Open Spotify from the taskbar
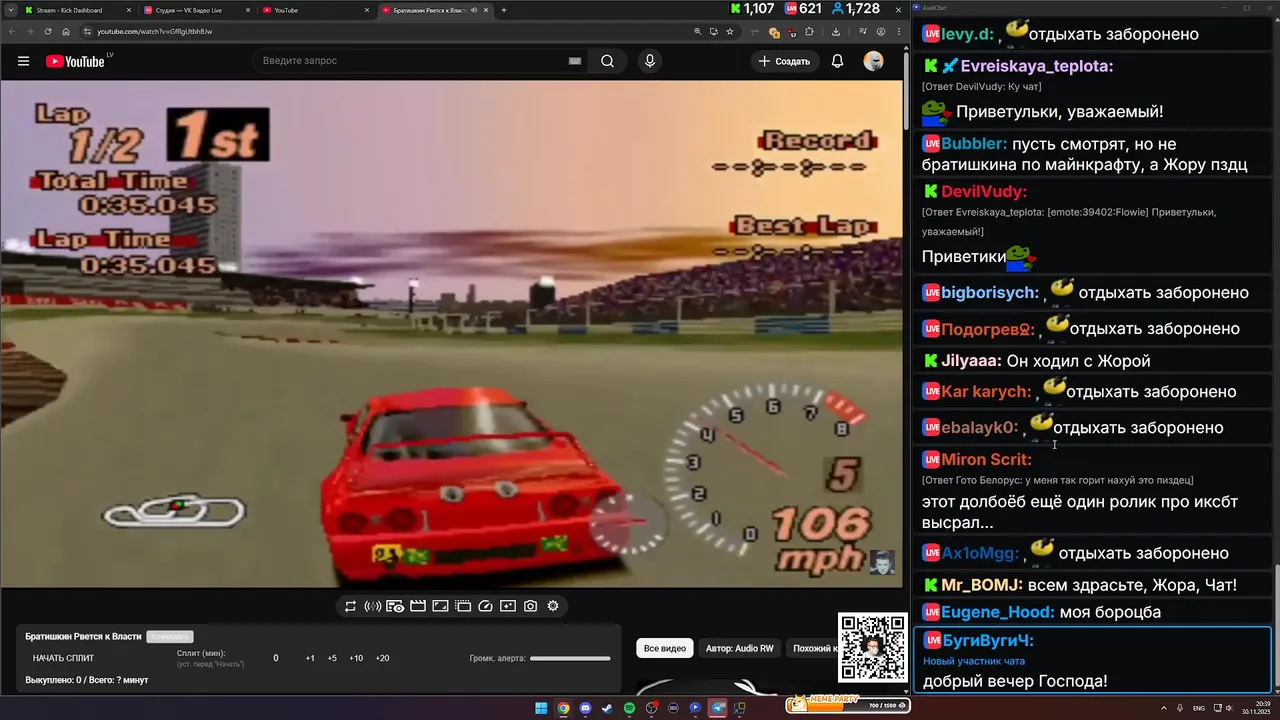Screen dimensions: 1280x720 pyautogui.click(x=629, y=708)
